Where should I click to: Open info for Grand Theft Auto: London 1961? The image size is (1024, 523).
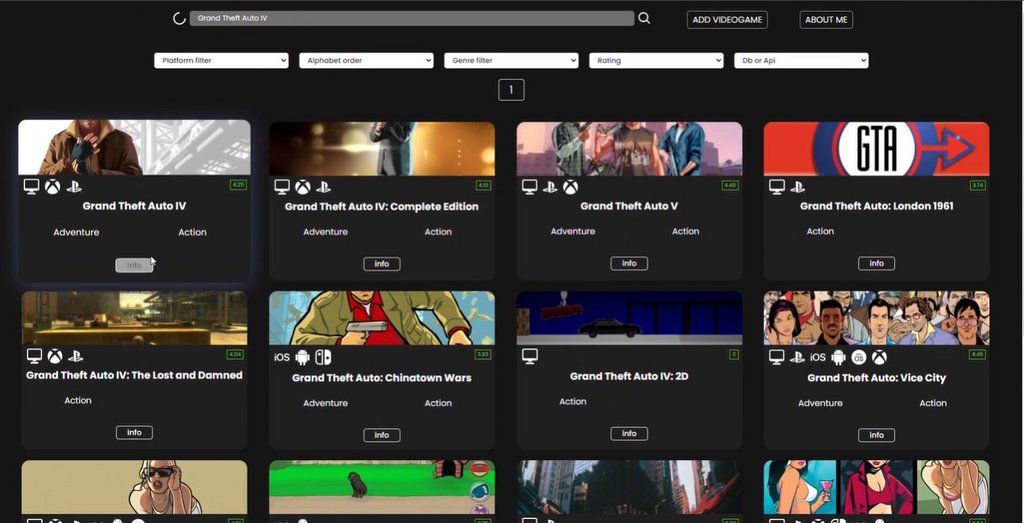click(x=876, y=263)
